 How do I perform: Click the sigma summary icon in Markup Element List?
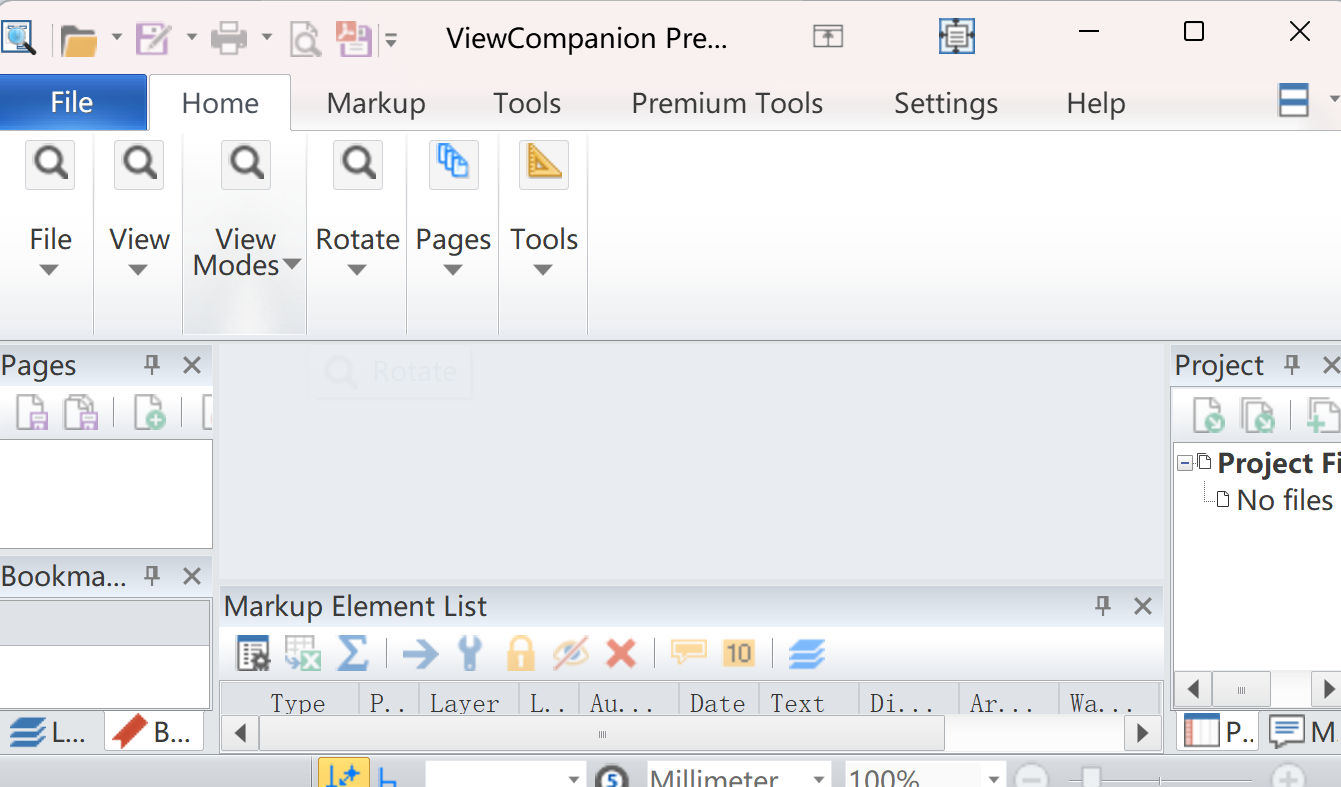coord(352,654)
